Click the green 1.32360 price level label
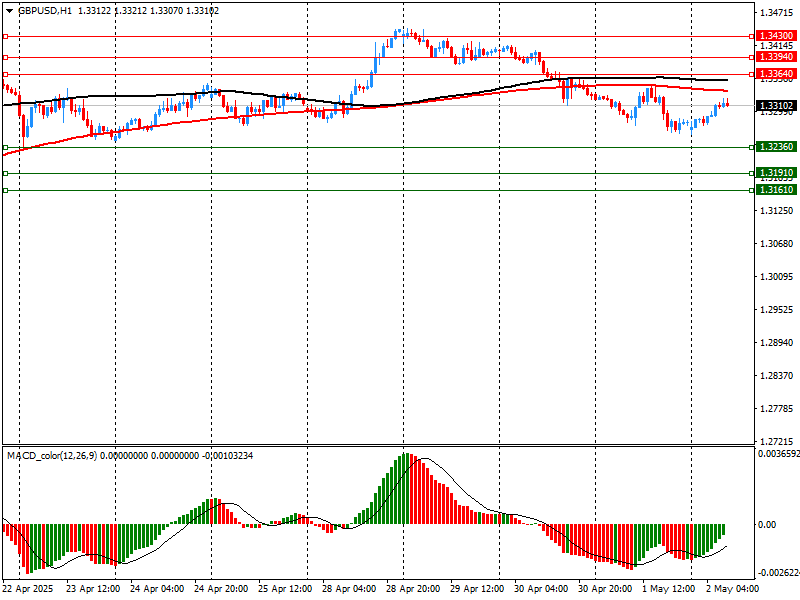Image resolution: width=800 pixels, height=600 pixels. pos(776,147)
